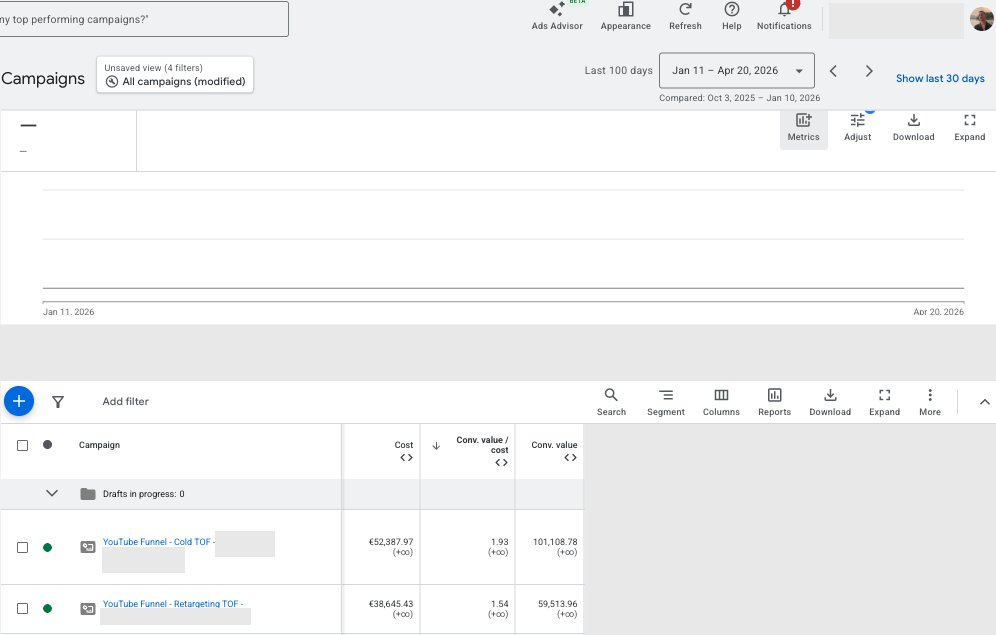Expand the Conv. value / cost column arrows

point(501,462)
